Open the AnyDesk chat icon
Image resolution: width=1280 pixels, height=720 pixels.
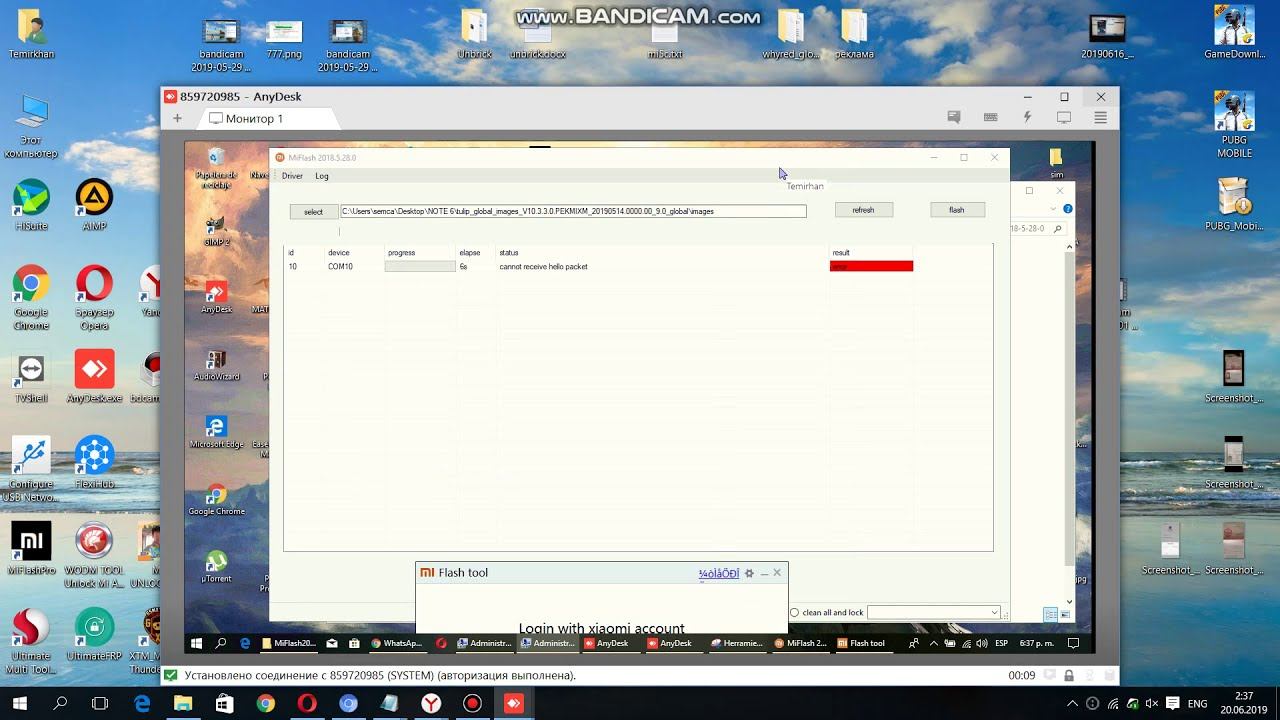pyautogui.click(x=954, y=117)
